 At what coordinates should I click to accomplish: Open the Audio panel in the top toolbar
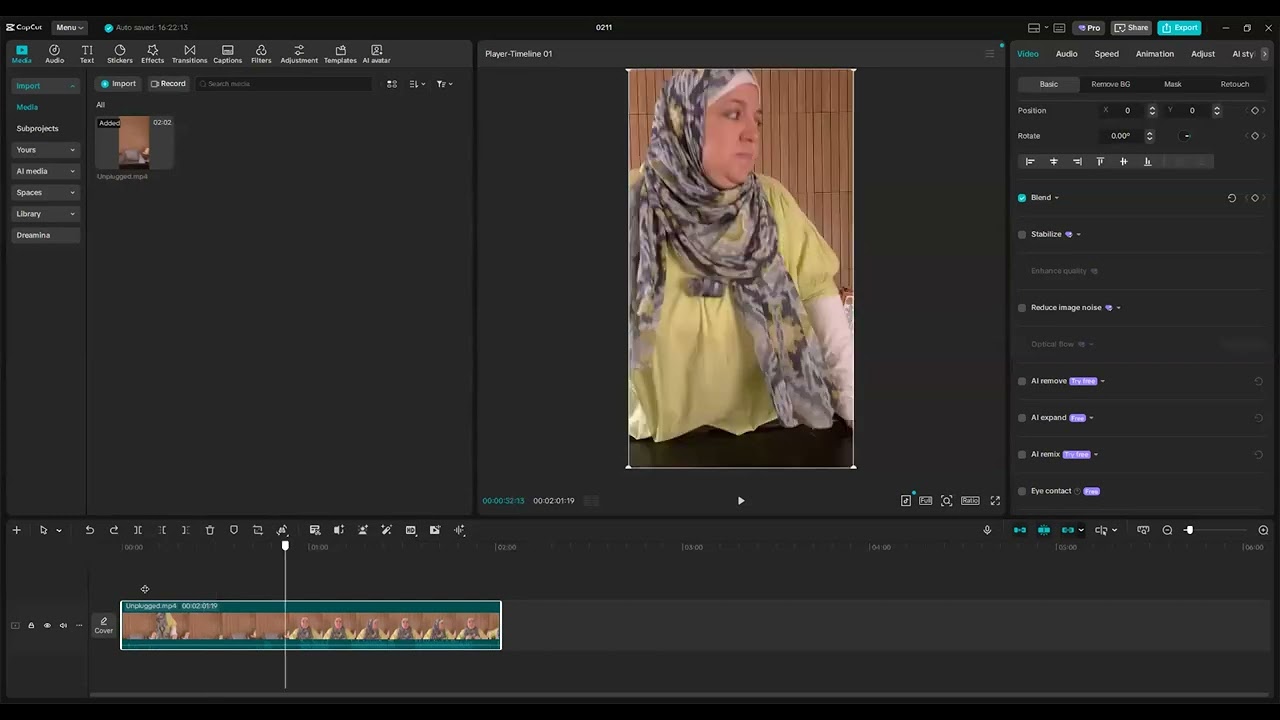point(54,54)
